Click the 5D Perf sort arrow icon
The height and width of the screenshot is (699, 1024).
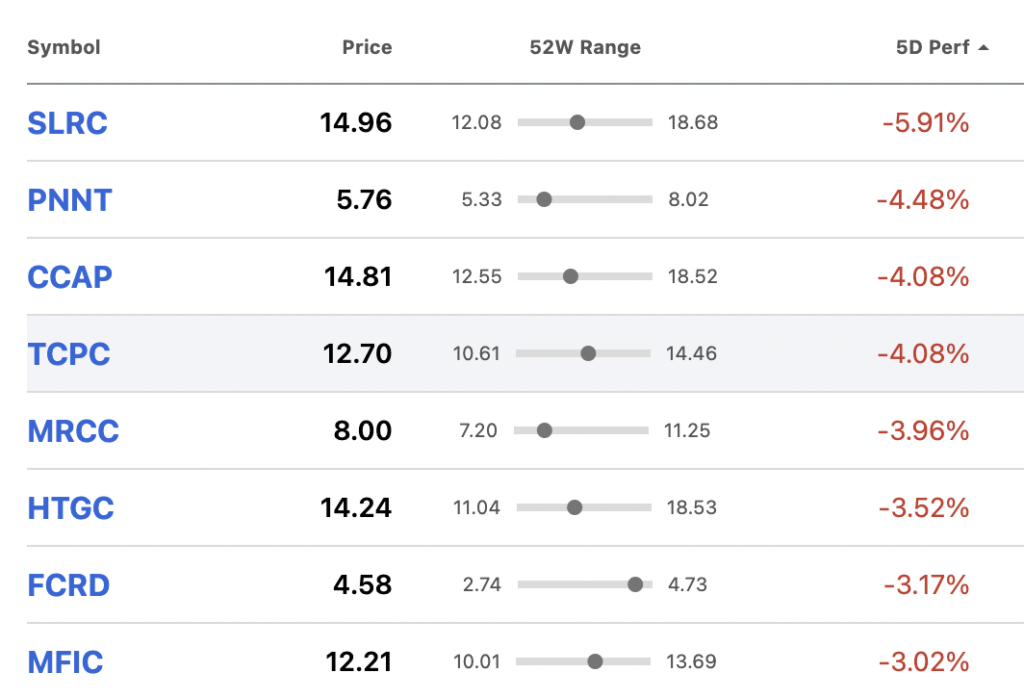tap(984, 48)
